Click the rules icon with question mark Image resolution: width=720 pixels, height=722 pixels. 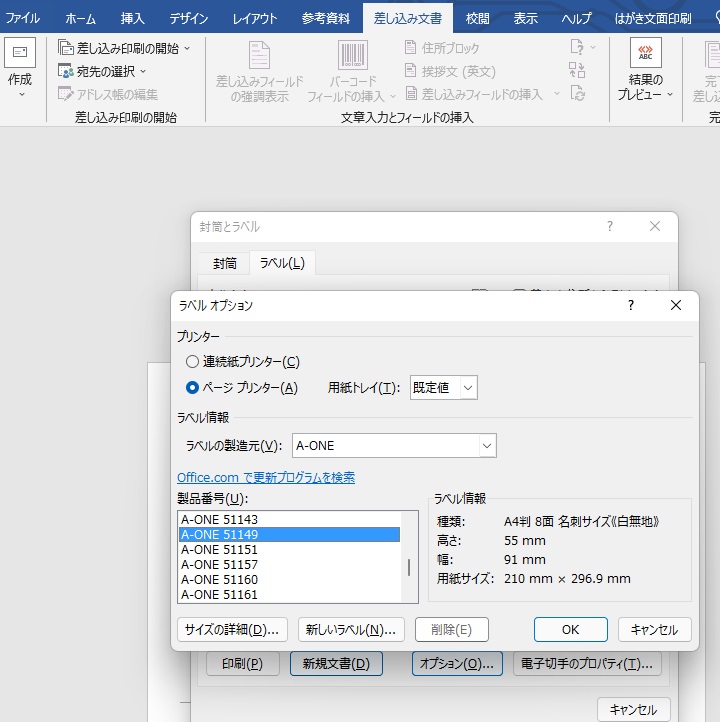(577, 47)
